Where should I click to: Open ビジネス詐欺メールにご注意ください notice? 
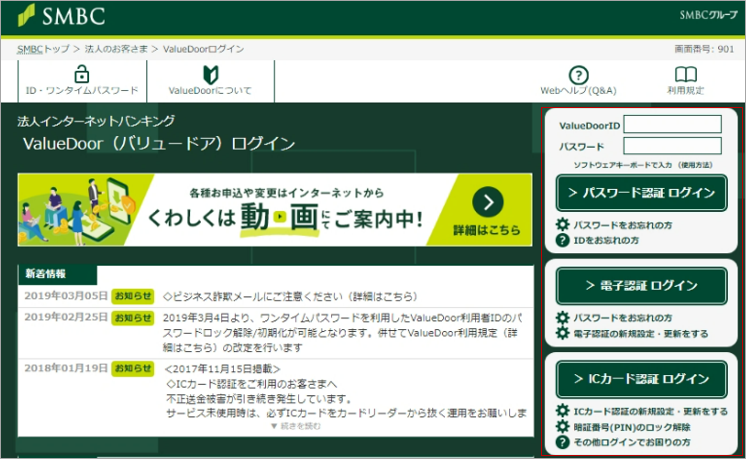coord(290,296)
